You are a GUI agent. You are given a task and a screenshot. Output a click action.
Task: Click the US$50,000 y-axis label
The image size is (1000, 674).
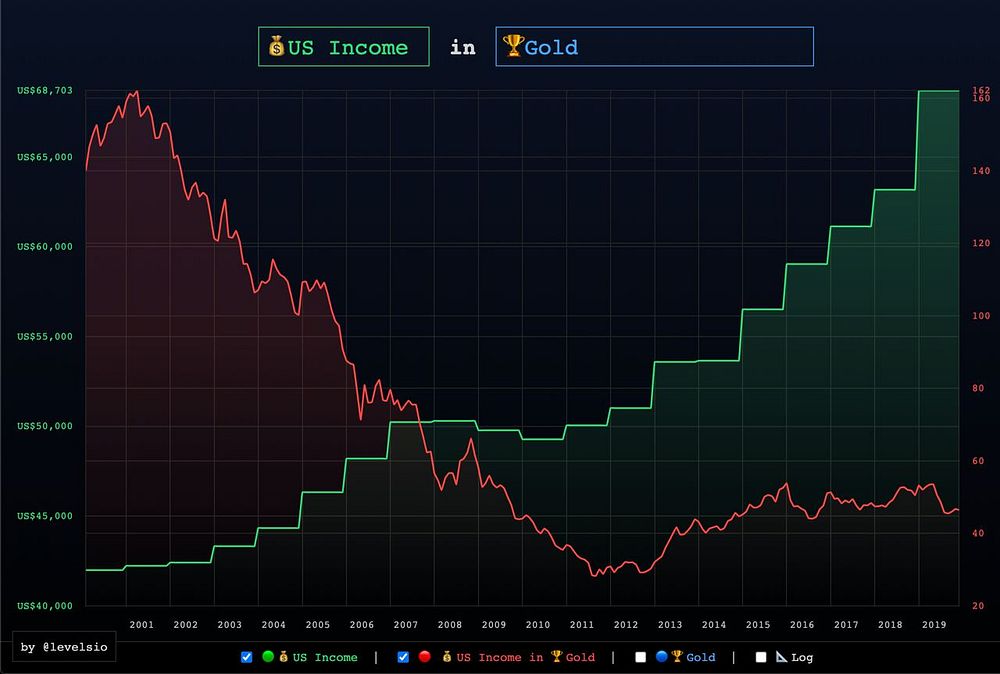click(45, 426)
